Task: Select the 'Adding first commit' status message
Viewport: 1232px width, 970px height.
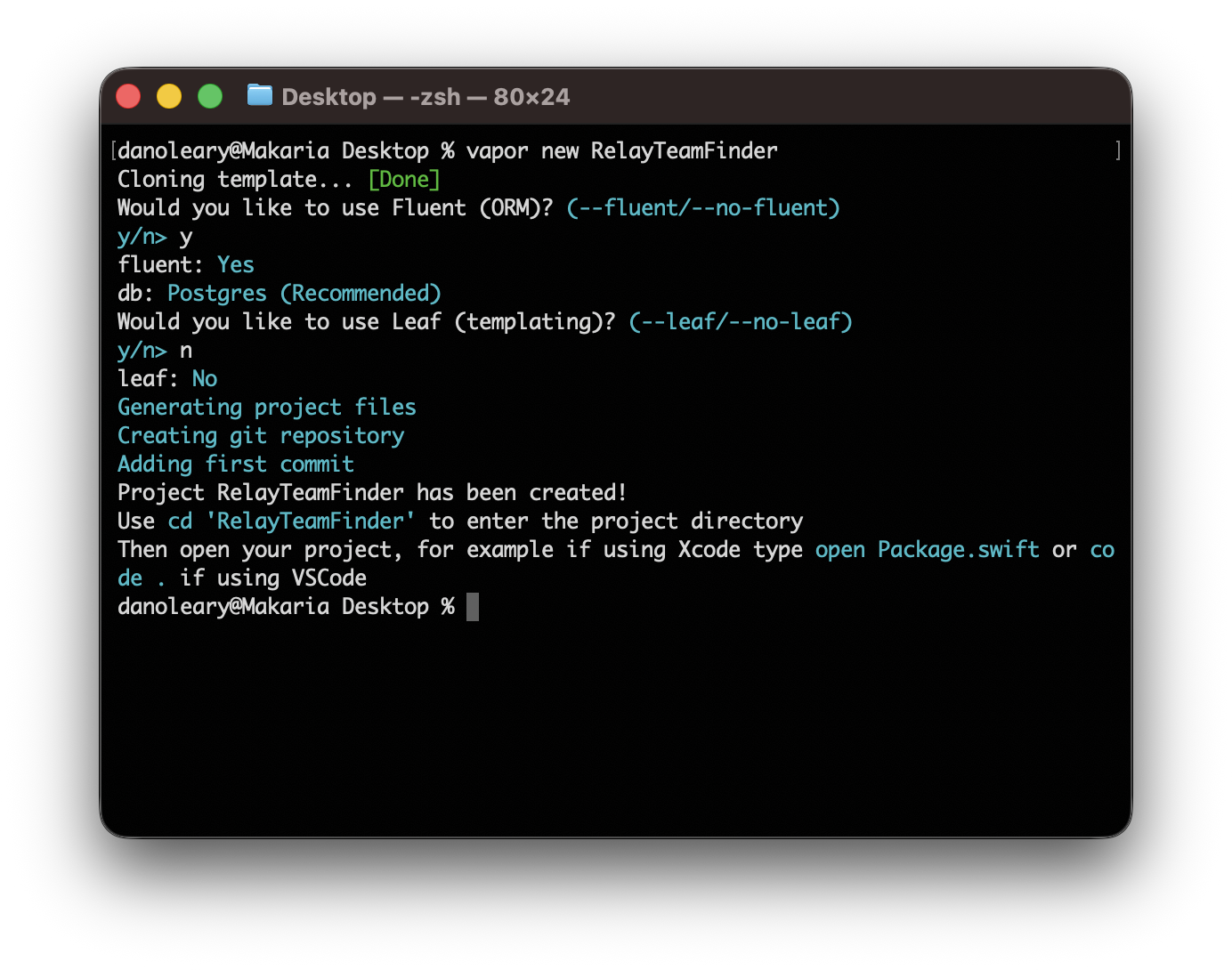Action: [234, 464]
